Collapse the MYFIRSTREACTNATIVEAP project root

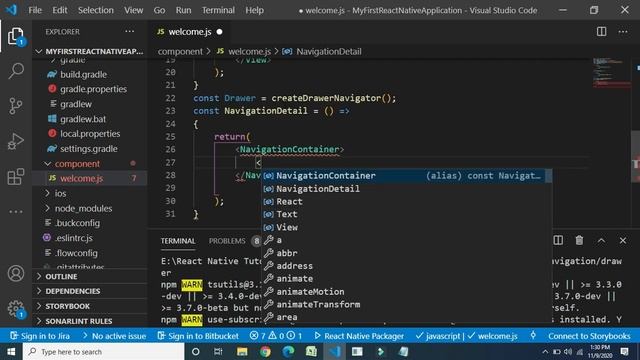tap(90, 51)
